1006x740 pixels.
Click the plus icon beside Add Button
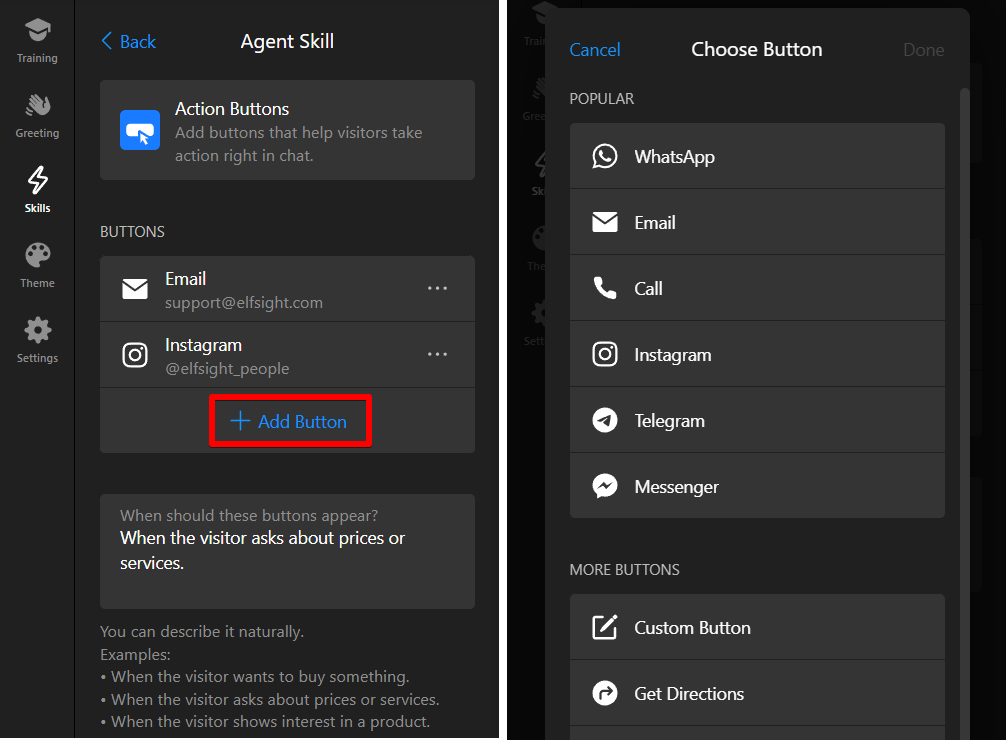pyautogui.click(x=240, y=421)
